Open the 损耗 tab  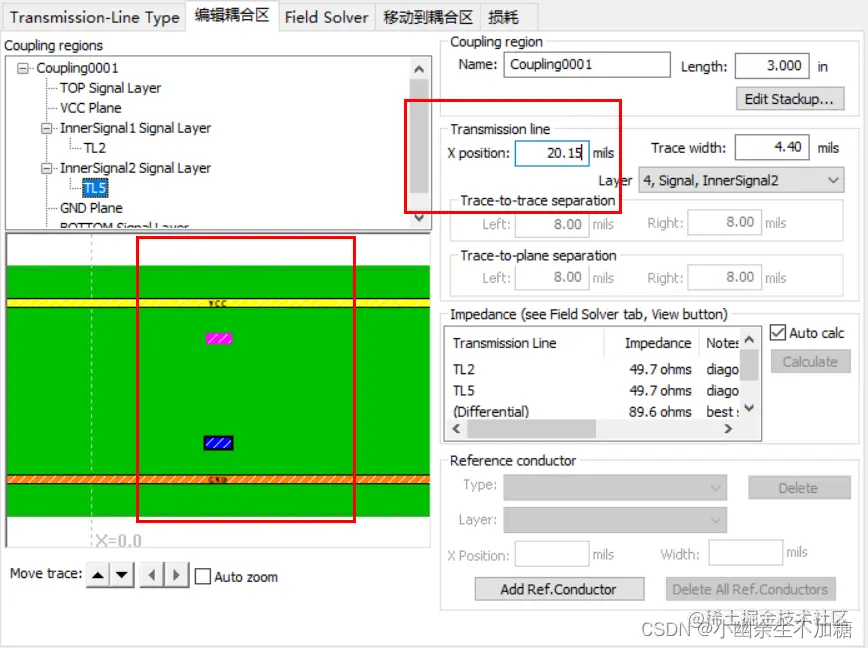click(503, 17)
